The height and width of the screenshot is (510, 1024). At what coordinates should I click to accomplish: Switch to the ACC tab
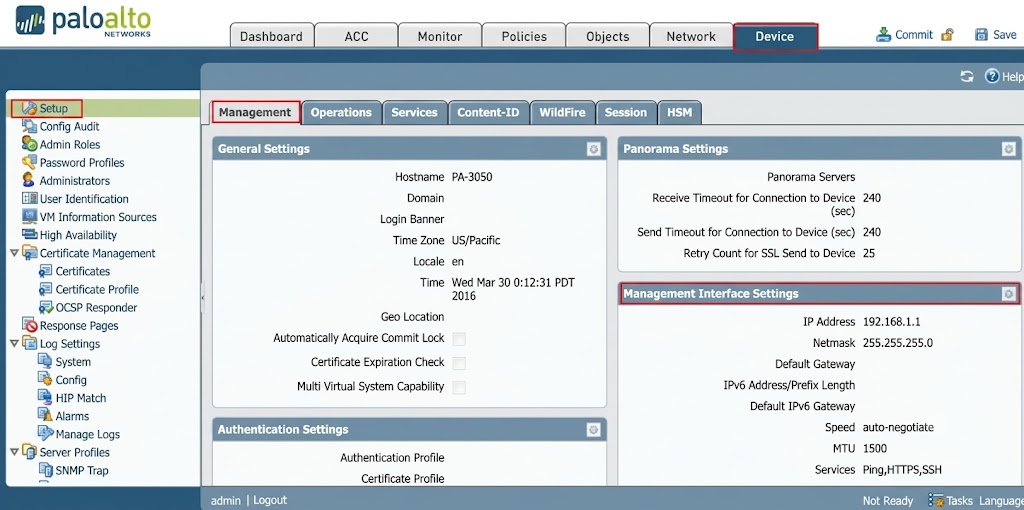(356, 36)
